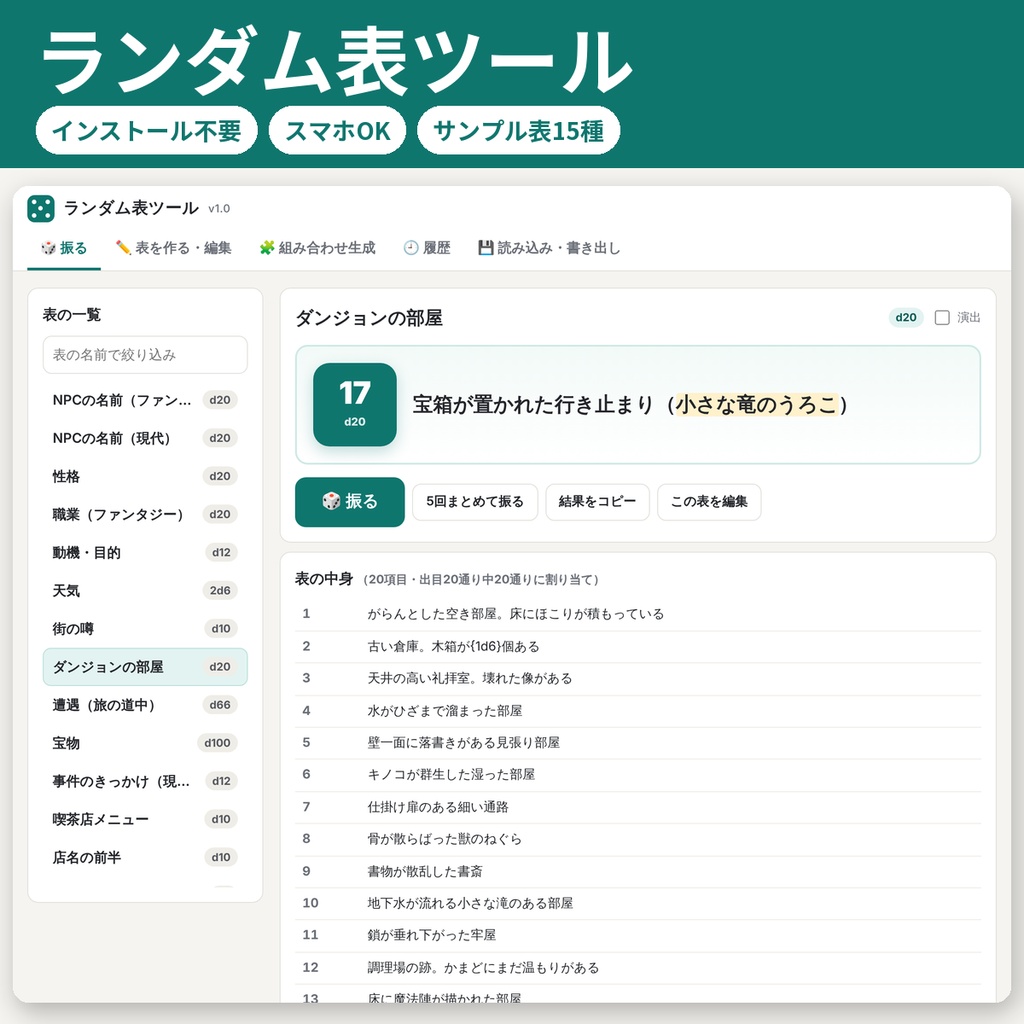Click entry 3 天井の高い礼拝室 row

638,679
